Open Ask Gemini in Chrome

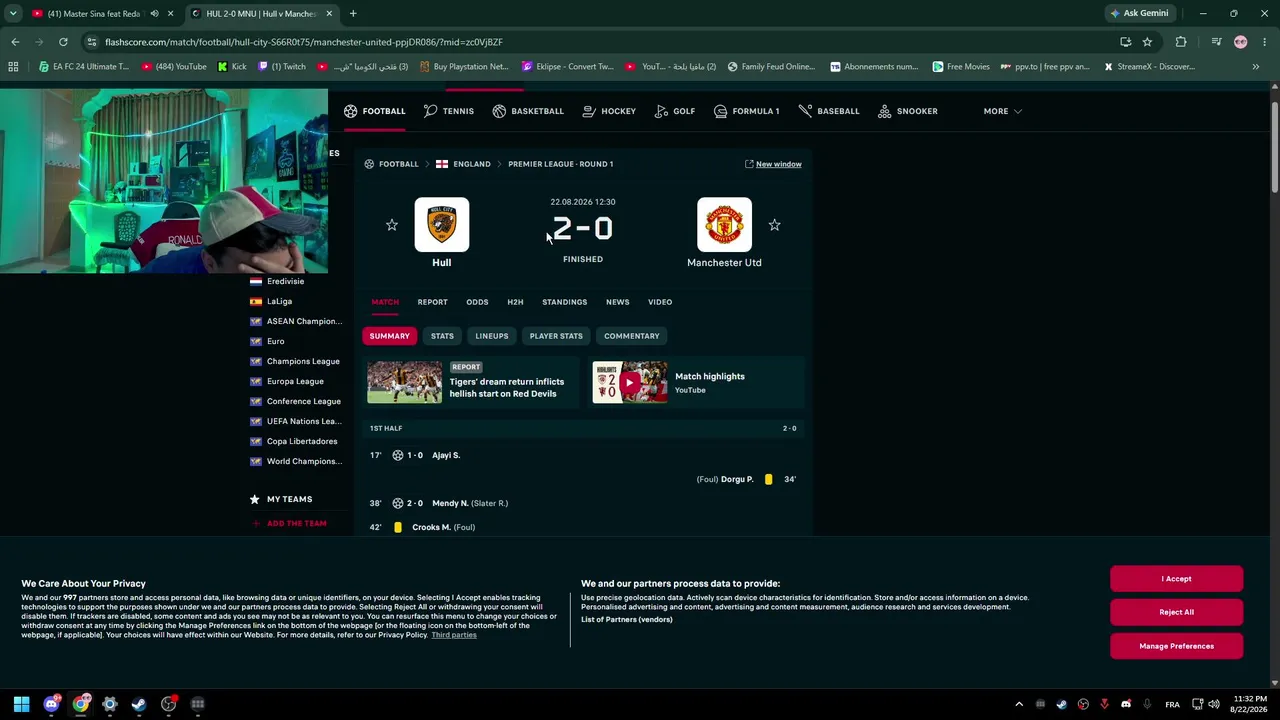(x=1138, y=14)
